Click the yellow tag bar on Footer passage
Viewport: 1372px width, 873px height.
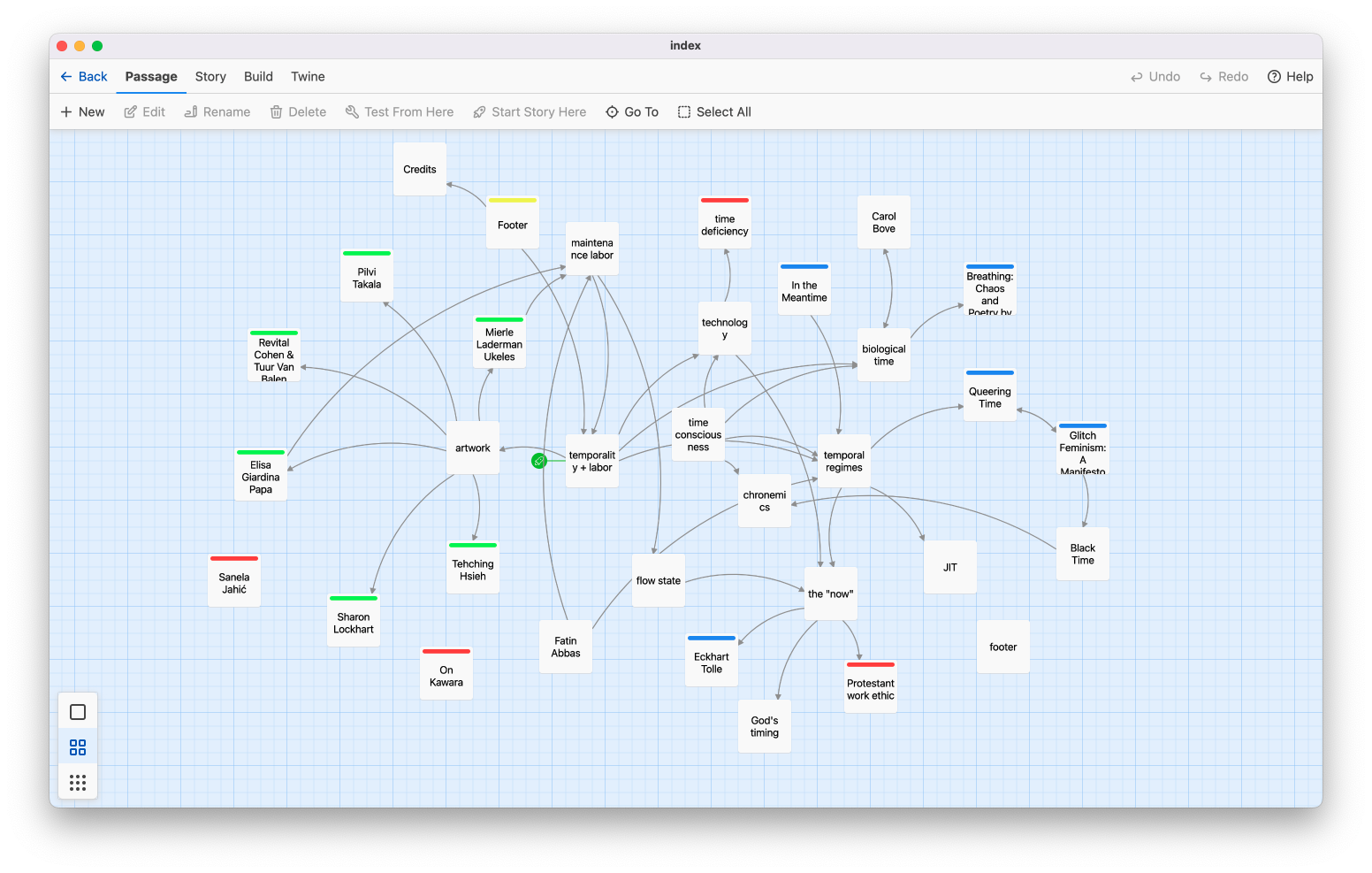[513, 201]
